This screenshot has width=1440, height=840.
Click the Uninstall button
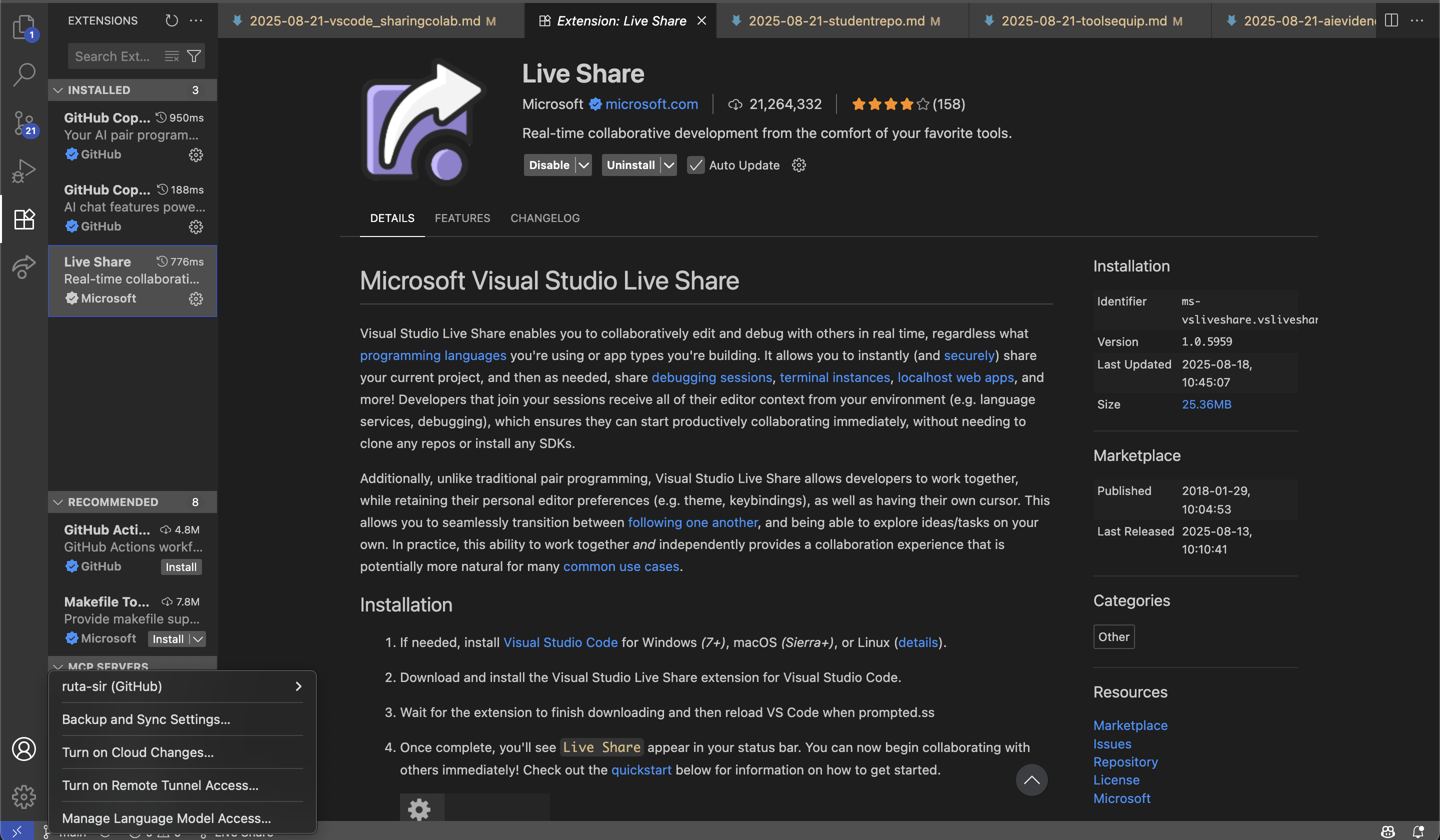(x=631, y=165)
